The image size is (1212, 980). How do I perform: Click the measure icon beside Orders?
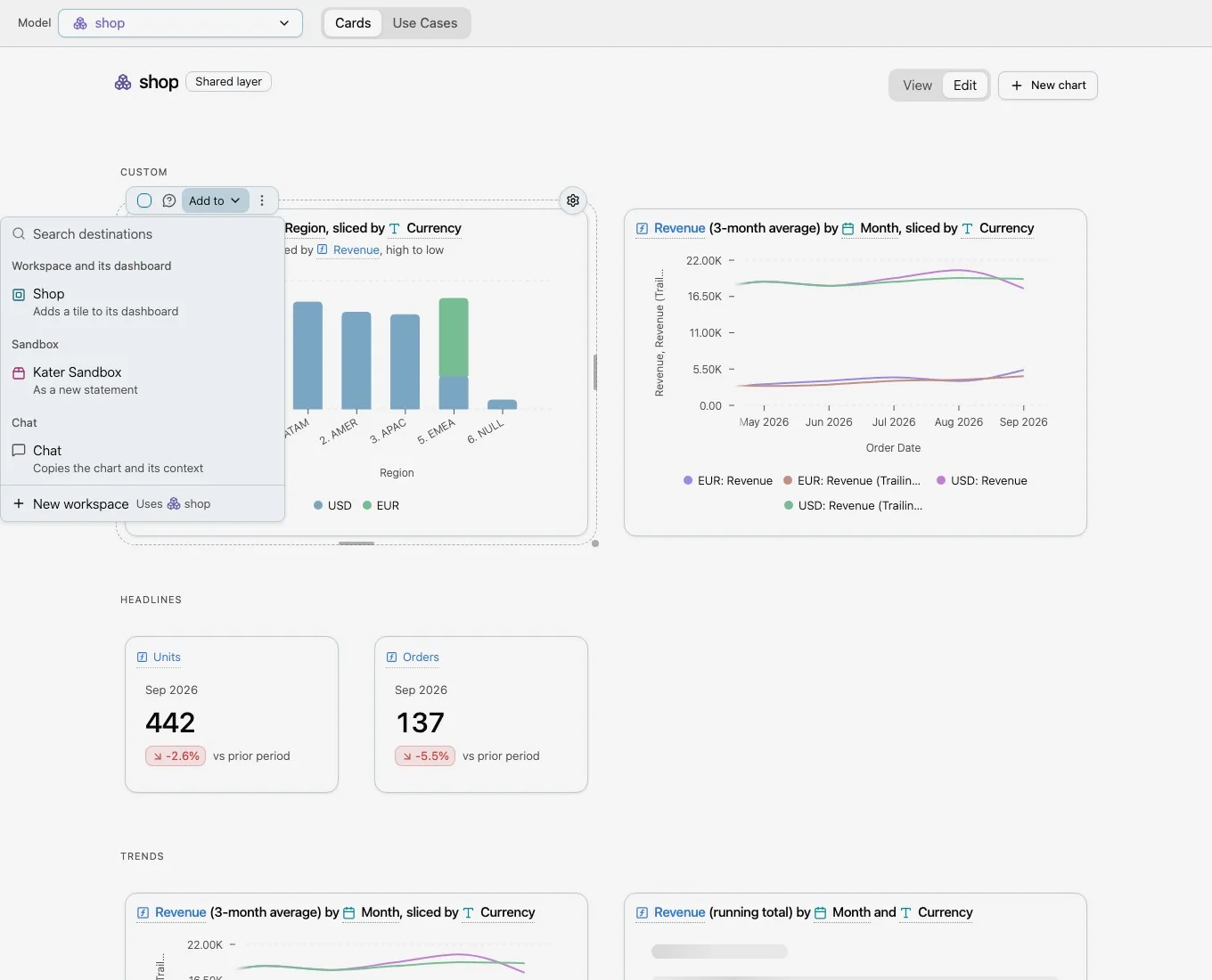[x=392, y=657]
